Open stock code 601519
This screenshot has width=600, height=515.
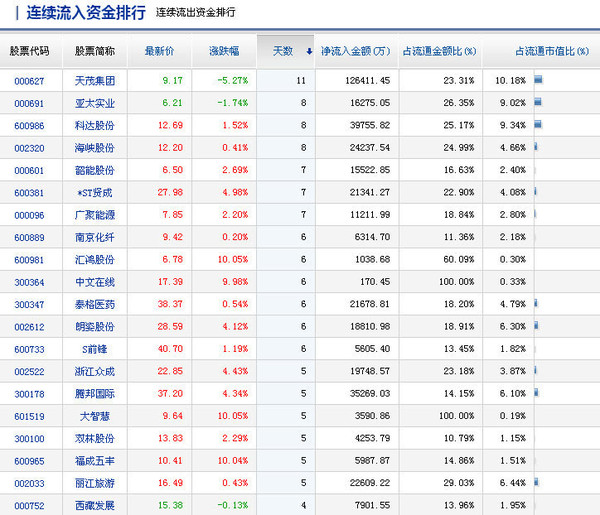click(x=29, y=416)
